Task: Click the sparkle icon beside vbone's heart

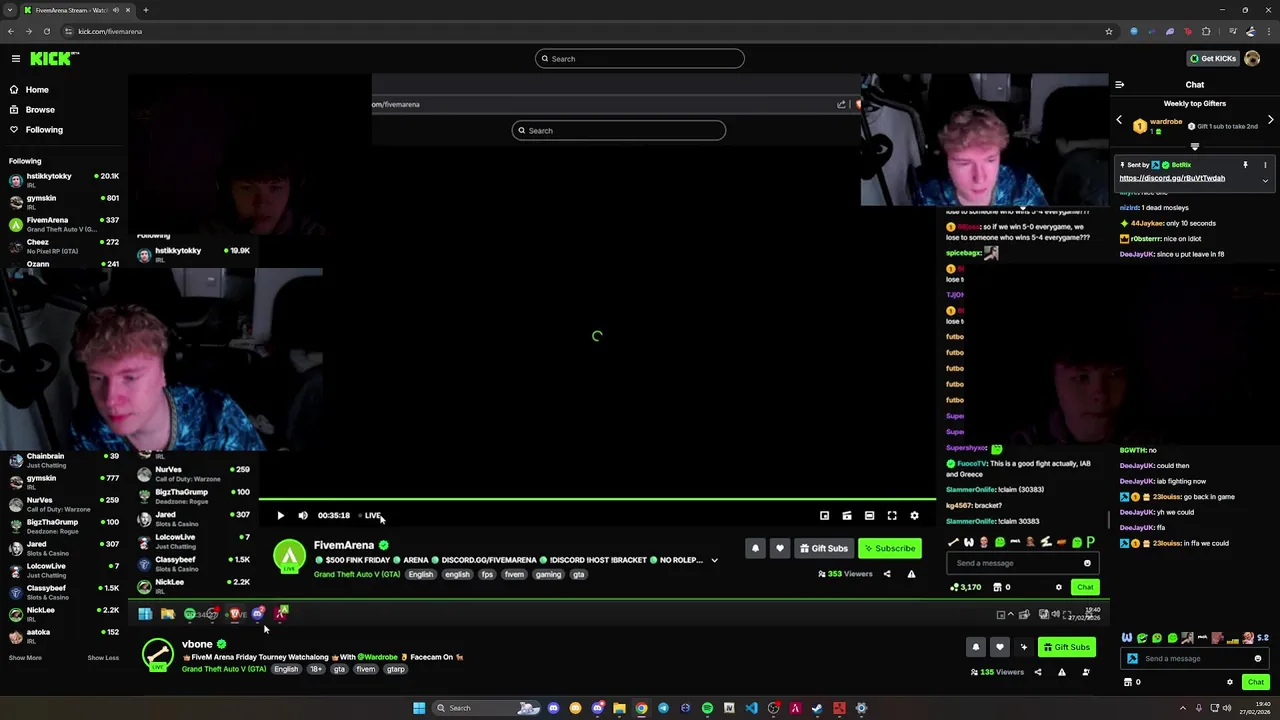Action: tap(1023, 648)
